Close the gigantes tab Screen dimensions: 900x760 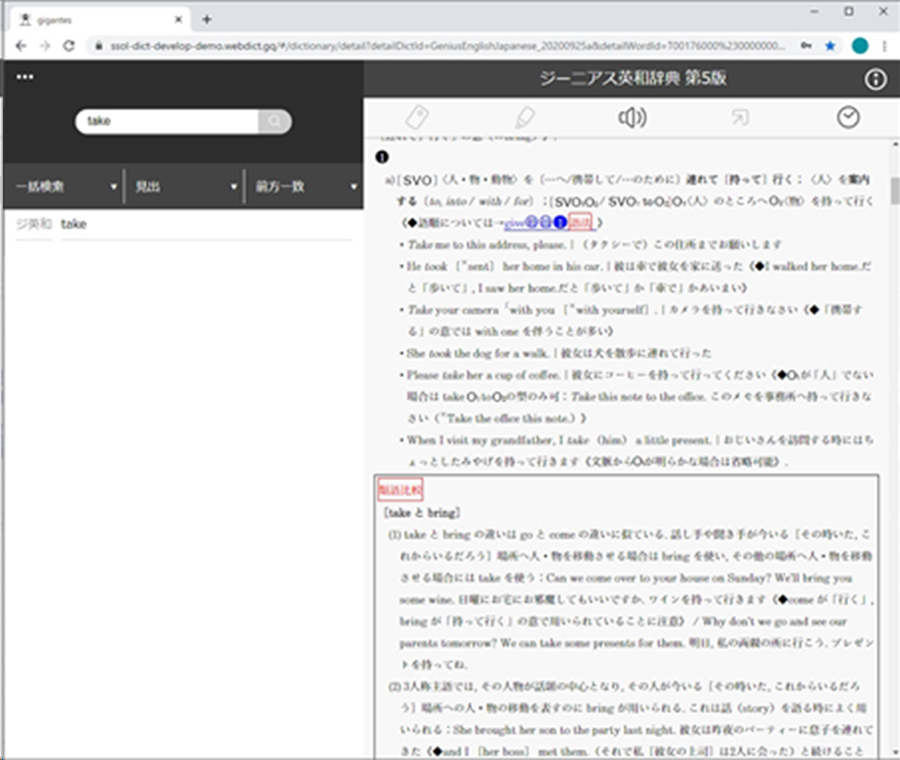coord(179,20)
